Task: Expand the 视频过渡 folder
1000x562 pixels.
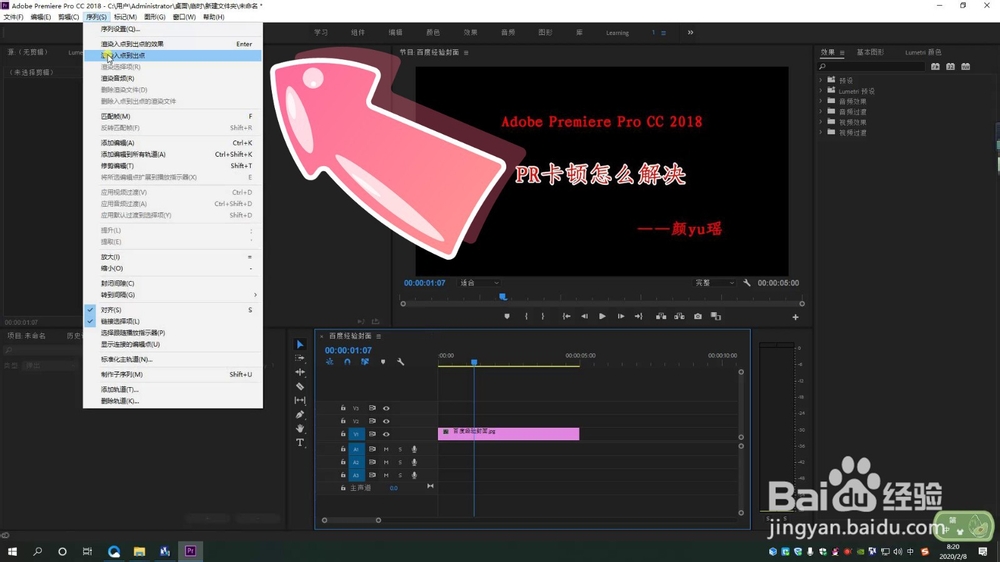Action: coord(821,133)
